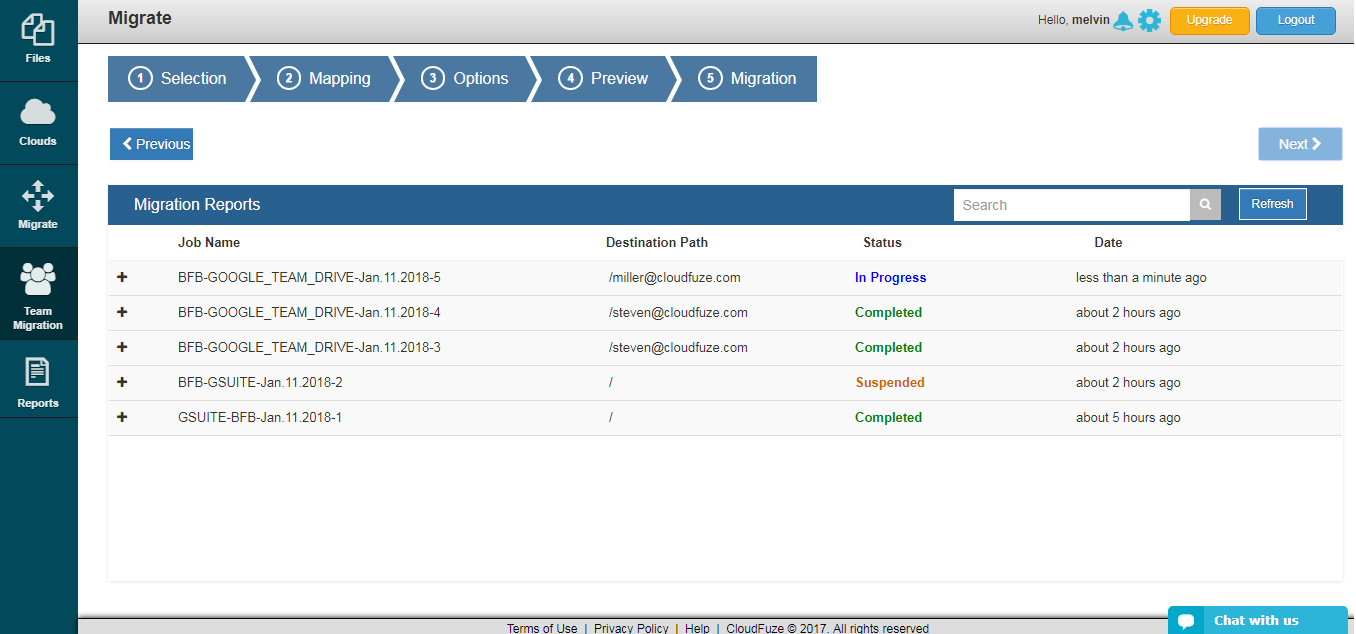Go to step 4 Preview
Screen dimensions: 1356x634
(603, 79)
